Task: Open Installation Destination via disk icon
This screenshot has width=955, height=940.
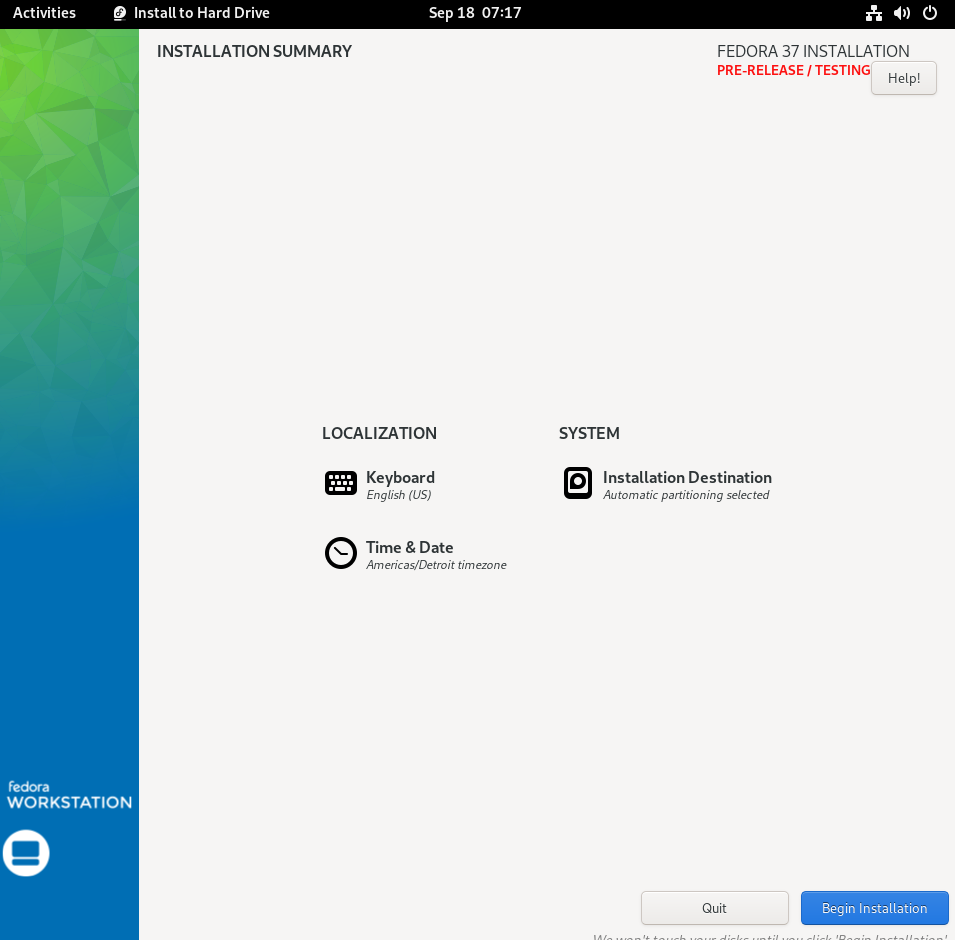Action: point(577,483)
